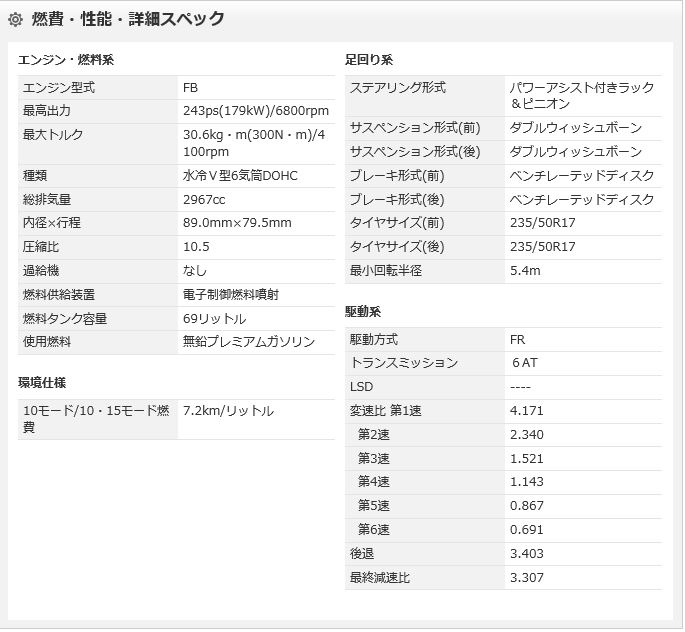Click the 環境仕様 section heading
Screen dimensions: 685x632
pyautogui.click(x=42, y=383)
